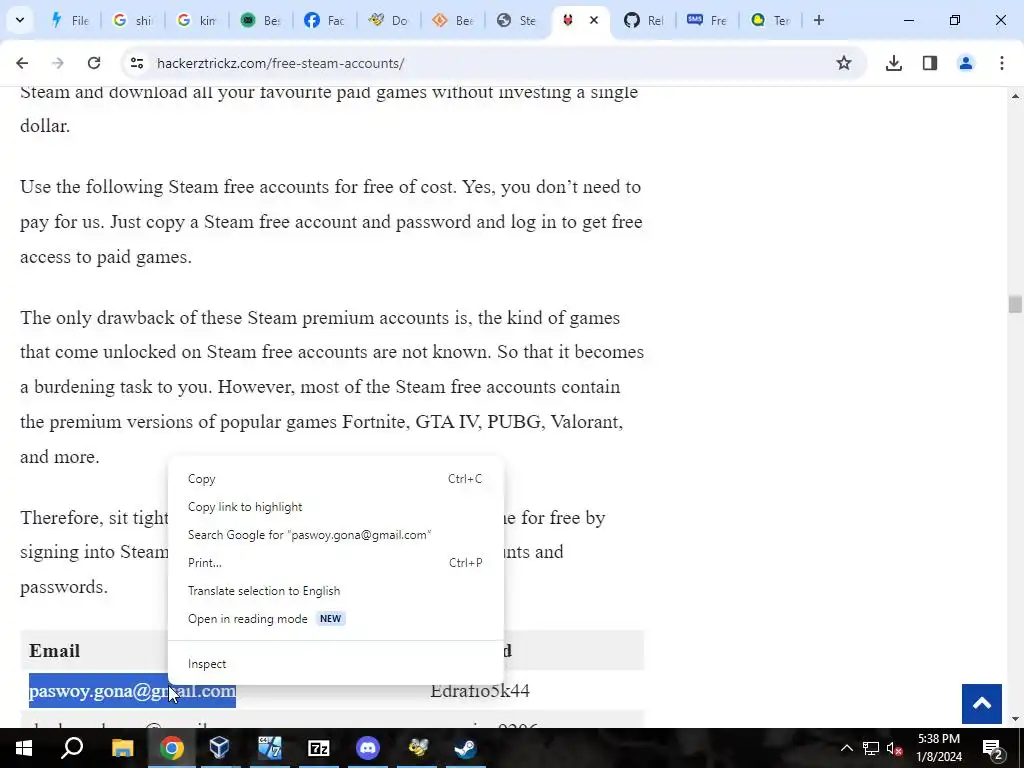Open Discord from the taskbar
This screenshot has width=1024, height=768.
pos(368,748)
